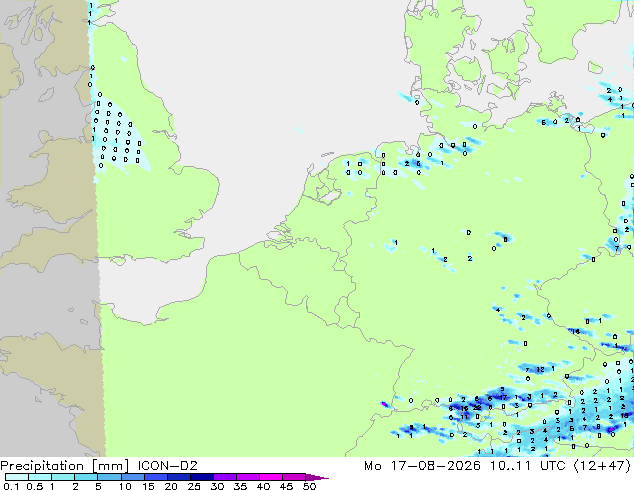
Task: Select the legend swatch between 35 and 40
Action: click(x=247, y=477)
